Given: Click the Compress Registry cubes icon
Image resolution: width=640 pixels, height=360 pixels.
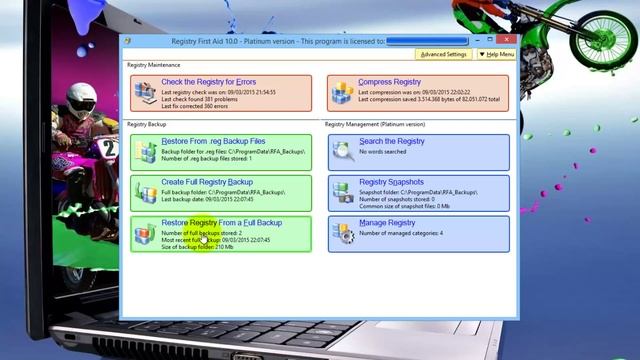Looking at the screenshot, I should click(342, 93).
